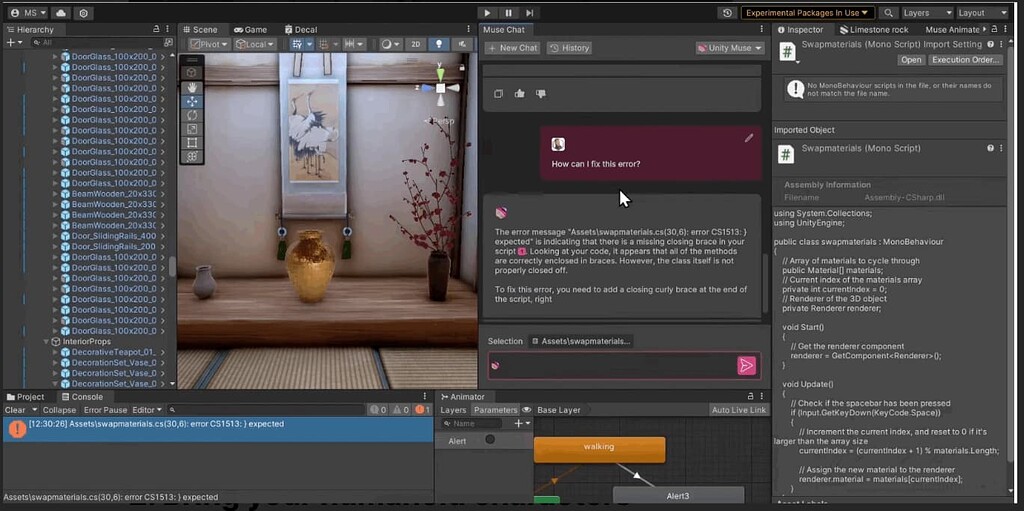This screenshot has height=511, width=1024.
Task: Click Open button for Swapmaterials script
Action: click(910, 59)
